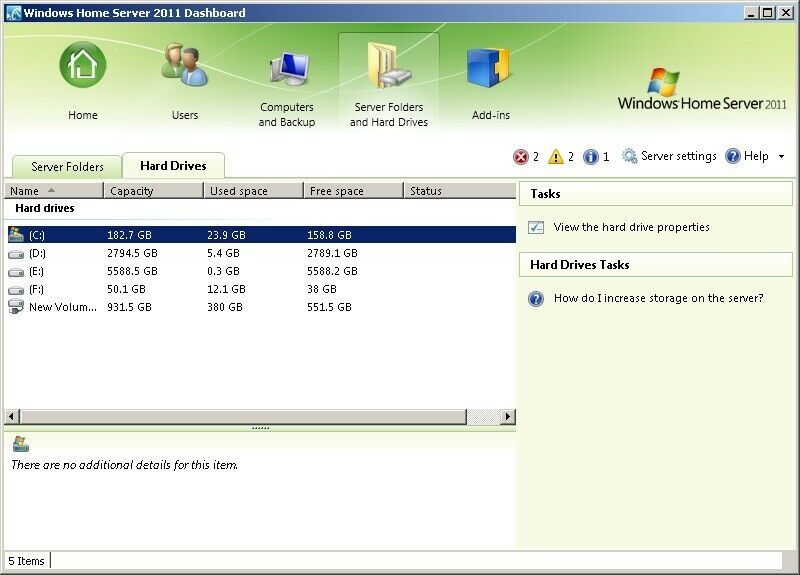Open Computers and Backup section icon
Screen dimensions: 800x575
click(289, 67)
